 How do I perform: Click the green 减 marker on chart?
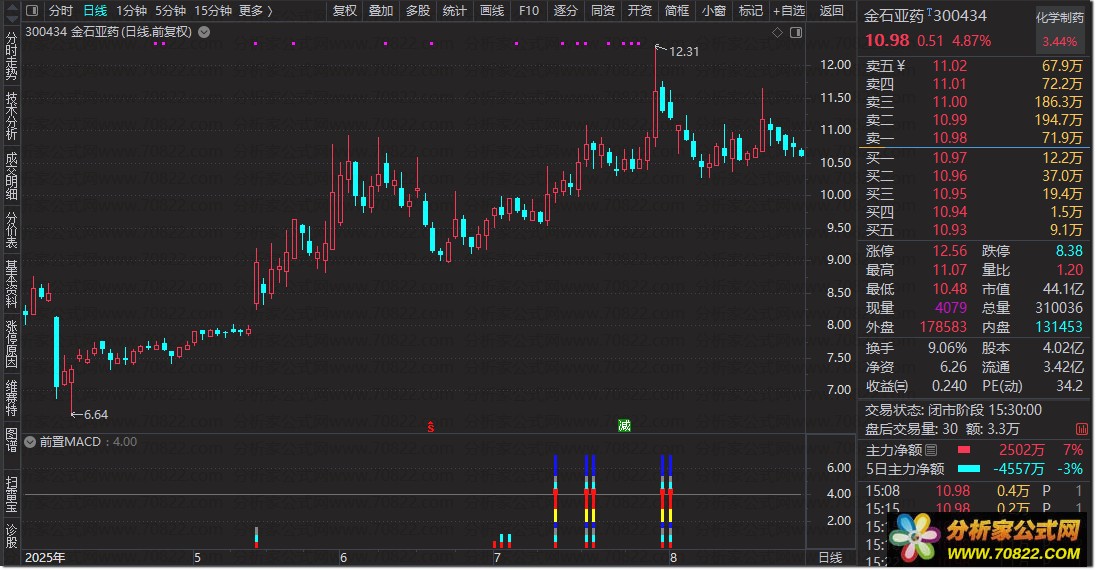click(x=625, y=426)
